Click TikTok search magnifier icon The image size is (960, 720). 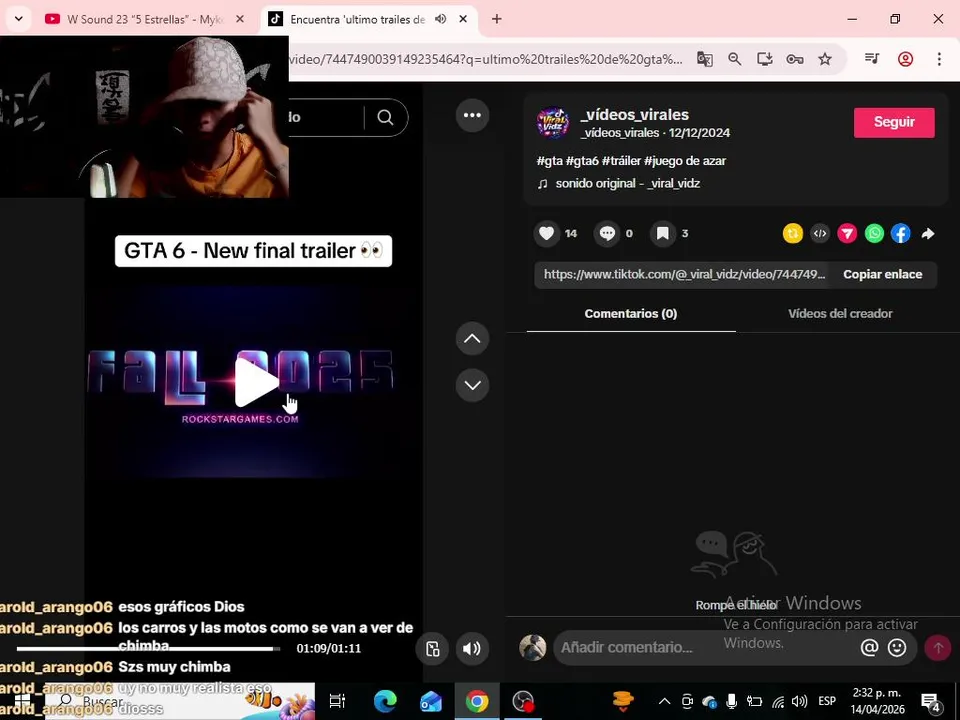coord(385,117)
